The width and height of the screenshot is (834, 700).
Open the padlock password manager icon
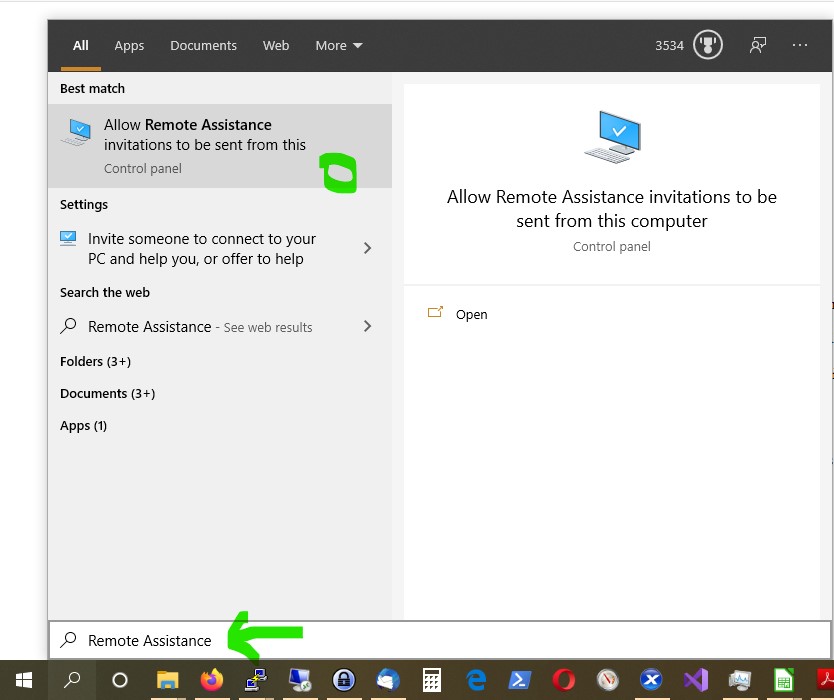click(x=344, y=679)
